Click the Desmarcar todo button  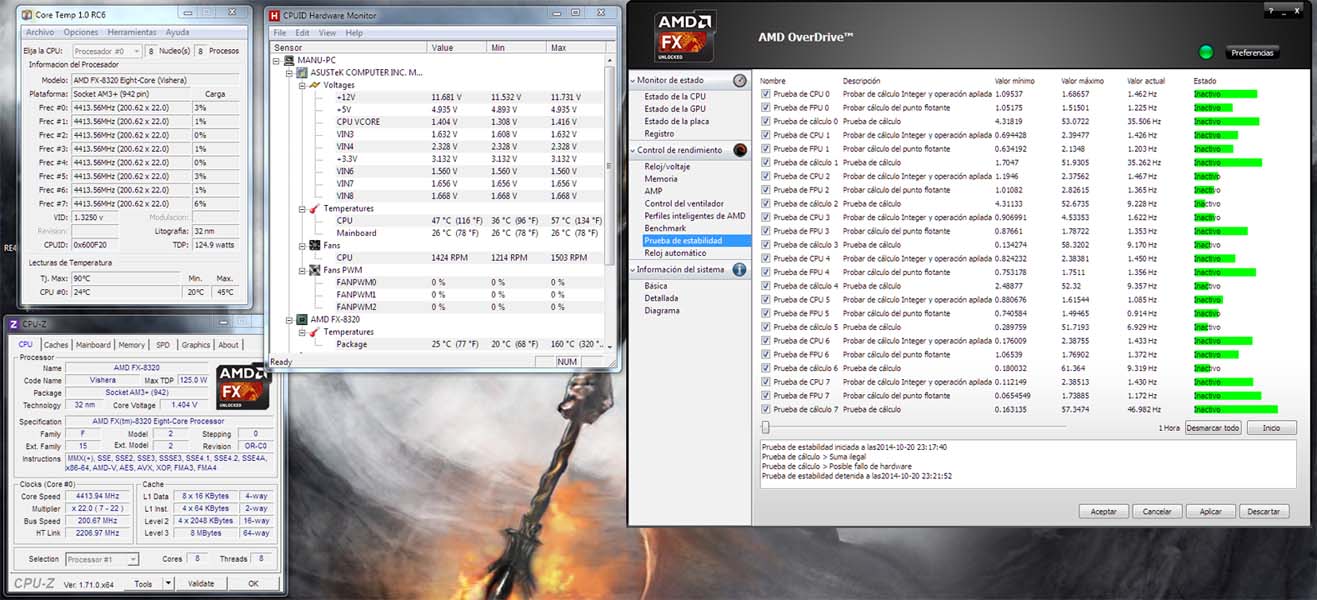[x=1213, y=428]
